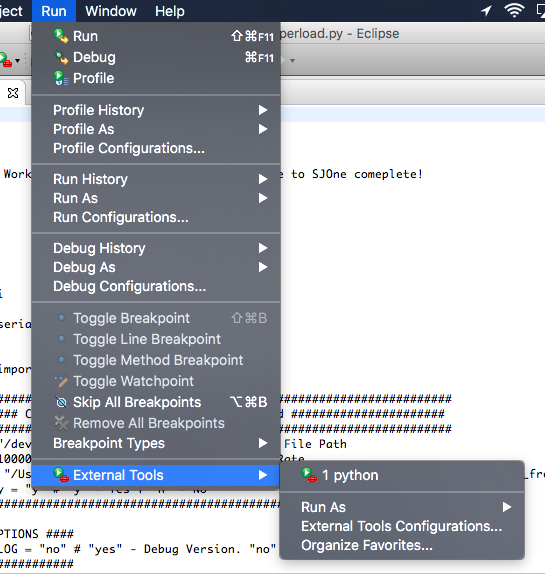Viewport: 545px width, 574px height.
Task: Open Organize Favorites...
Action: [402, 545]
